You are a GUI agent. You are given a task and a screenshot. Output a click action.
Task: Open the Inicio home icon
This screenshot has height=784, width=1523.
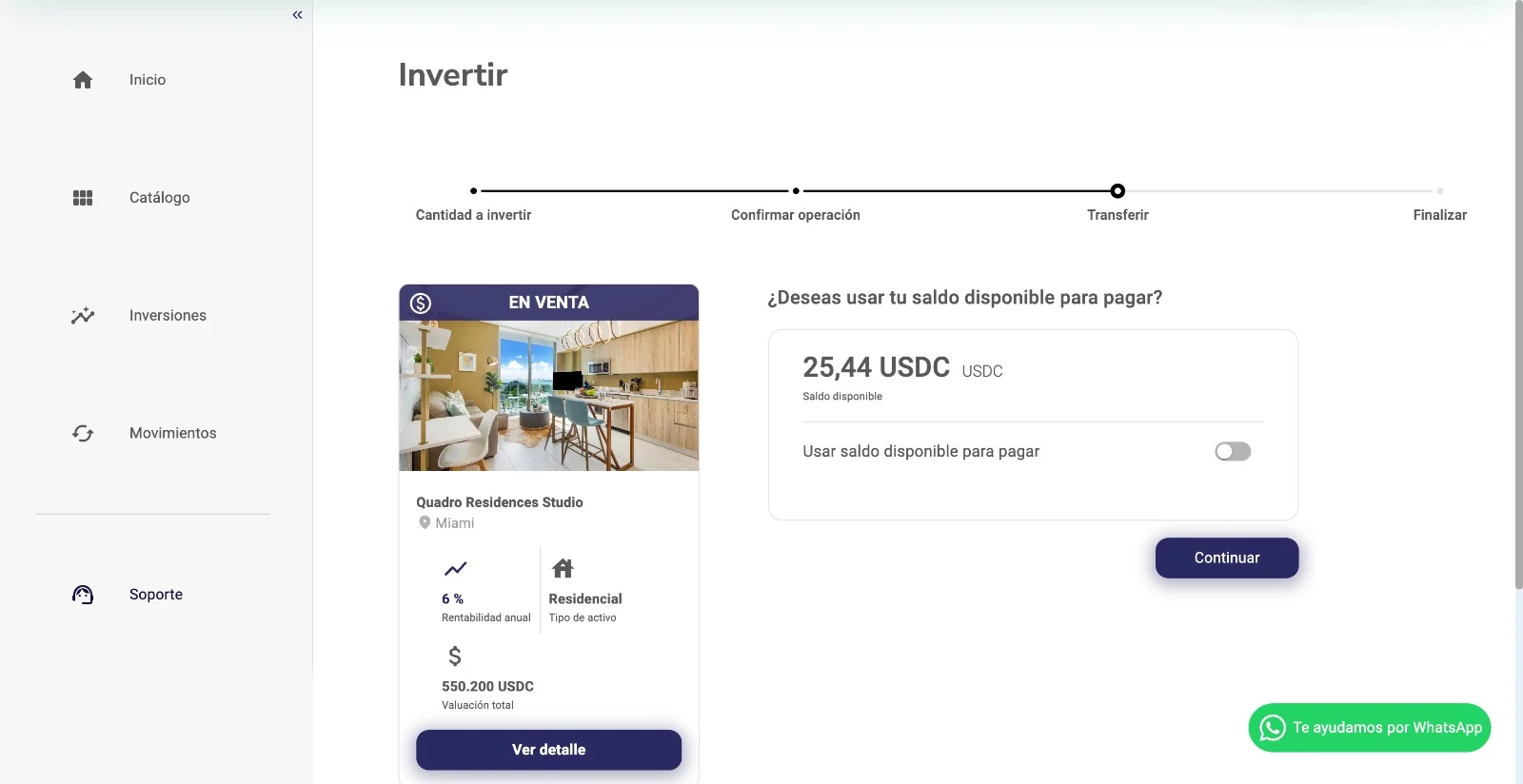pos(82,80)
